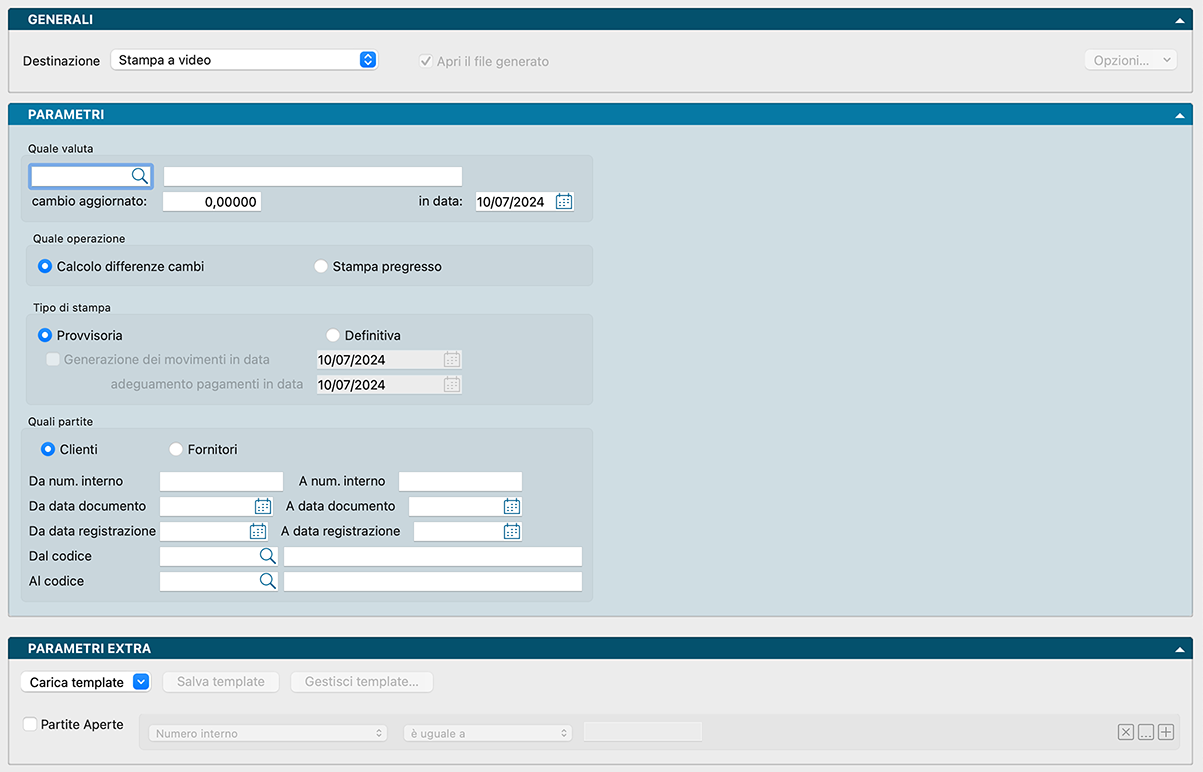The image size is (1203, 772).
Task: Select 'Stampa pregresso' radio option
Action: [x=321, y=267]
